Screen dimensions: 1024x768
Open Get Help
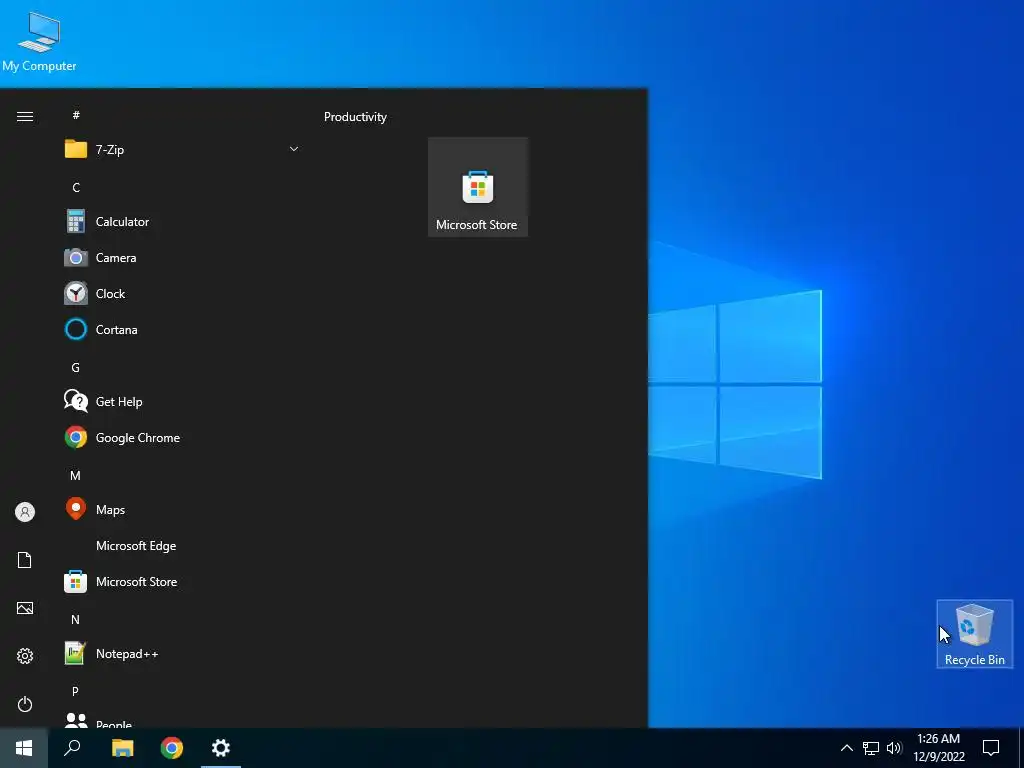tap(183, 402)
